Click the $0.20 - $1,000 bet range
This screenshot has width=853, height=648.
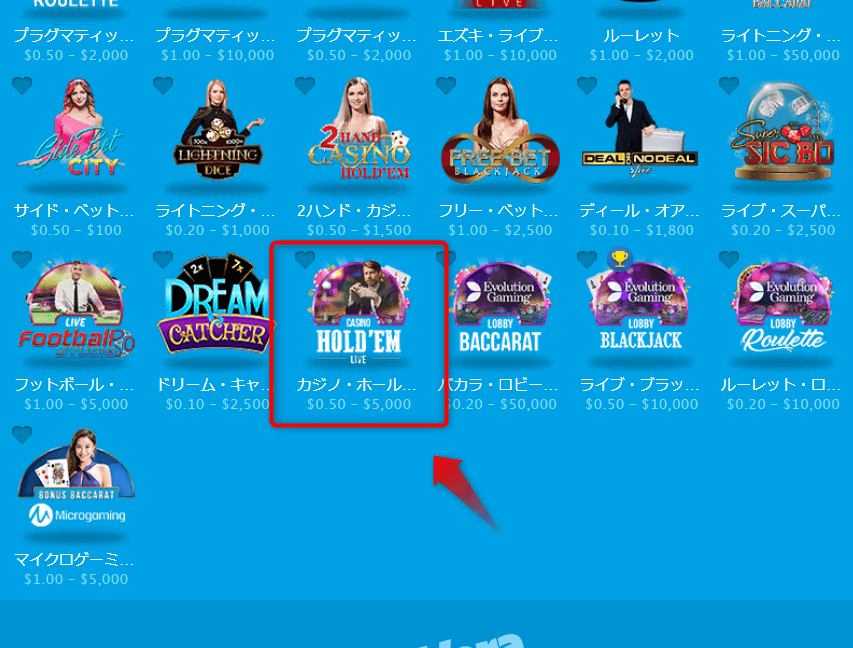(218, 230)
